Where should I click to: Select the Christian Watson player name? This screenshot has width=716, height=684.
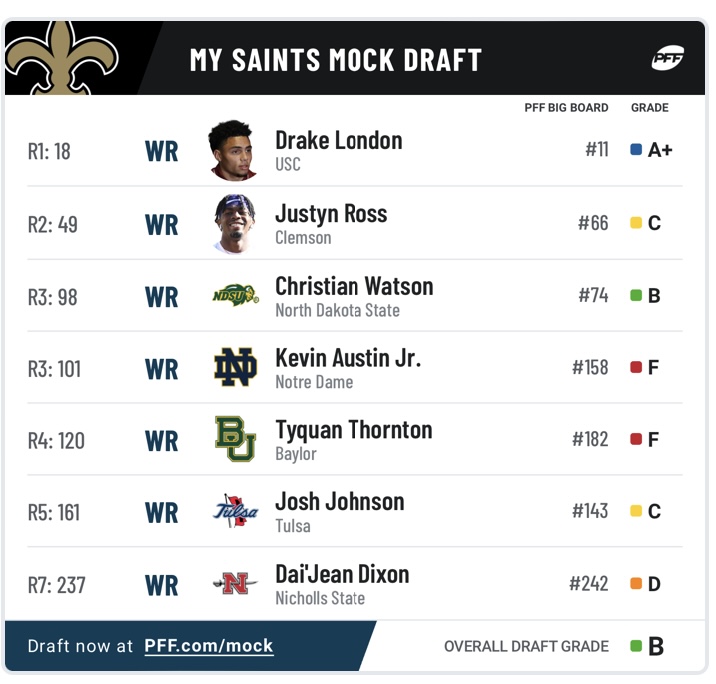pyautogui.click(x=354, y=287)
